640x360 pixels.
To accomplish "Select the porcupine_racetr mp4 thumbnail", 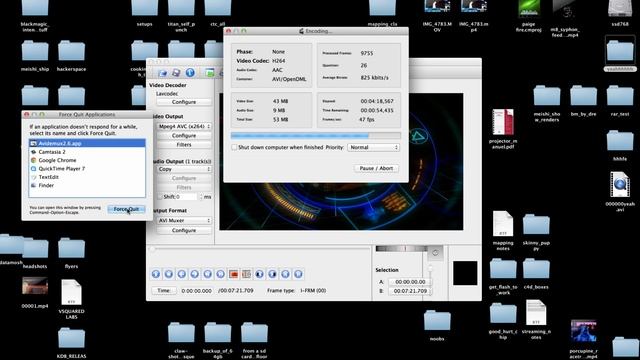I will tap(583, 331).
